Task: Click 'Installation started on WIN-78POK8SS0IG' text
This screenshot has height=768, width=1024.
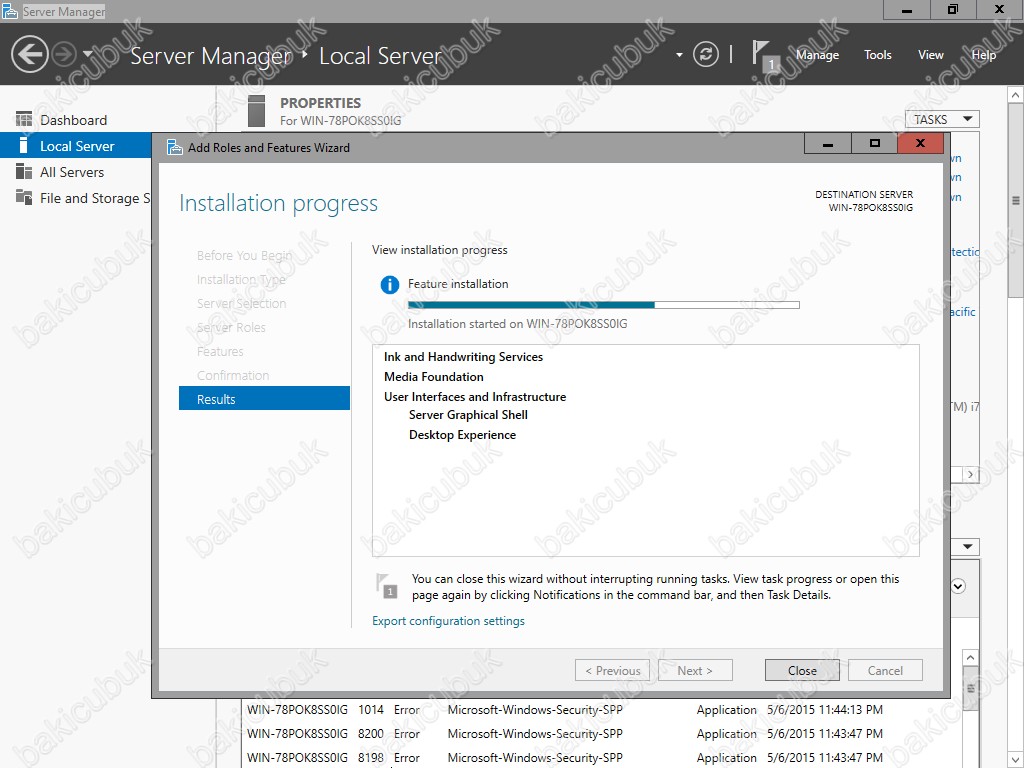Action: [x=517, y=324]
